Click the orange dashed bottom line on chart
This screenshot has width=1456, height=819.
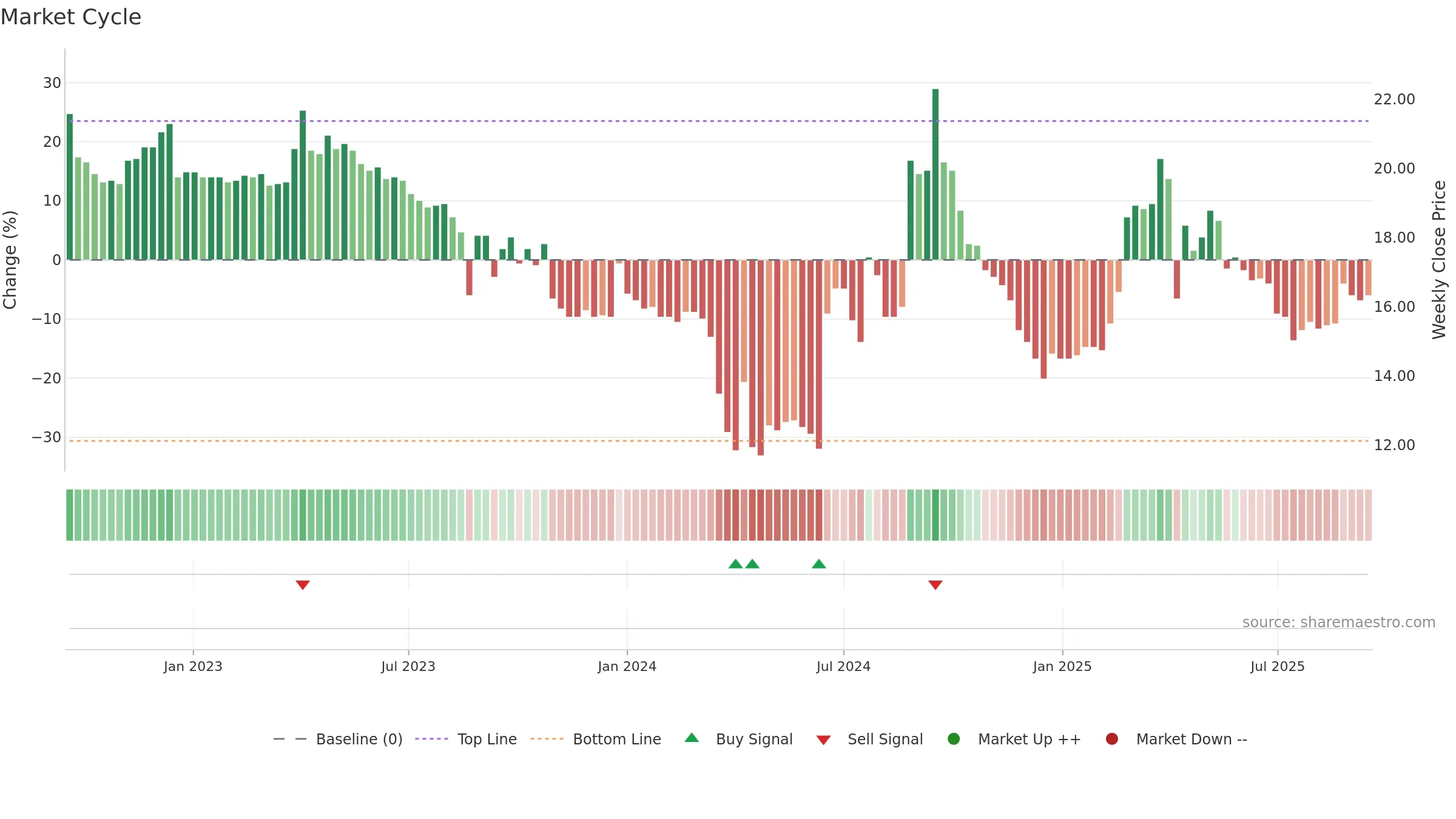coord(719,440)
